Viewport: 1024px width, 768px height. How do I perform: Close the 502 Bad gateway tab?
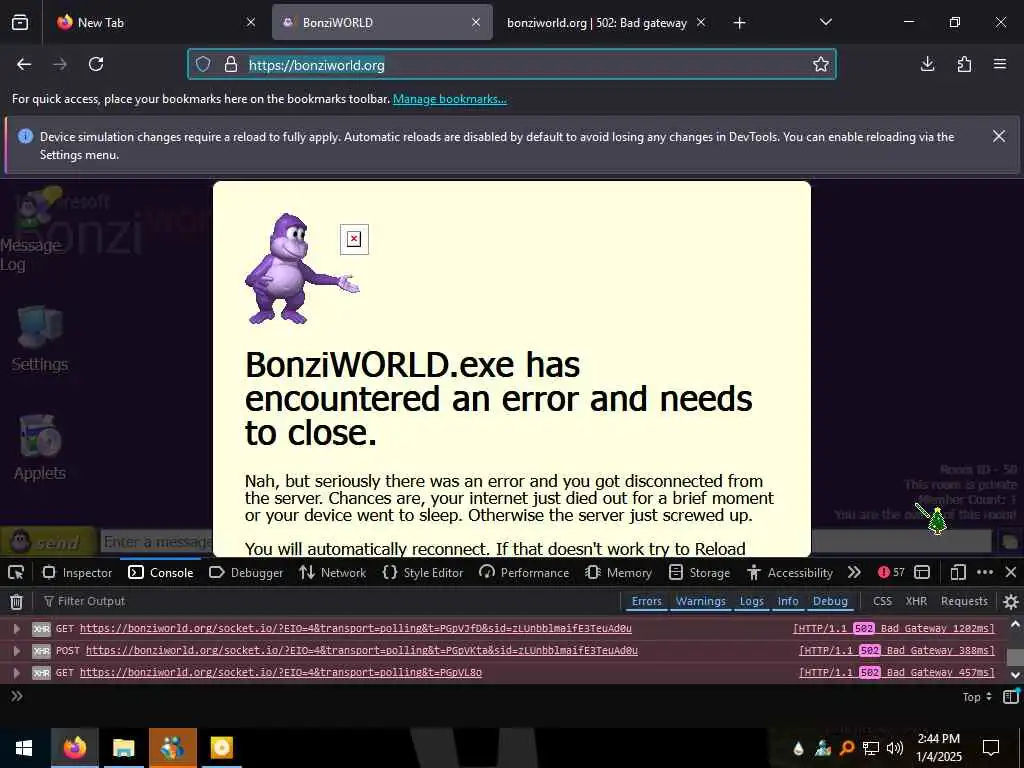(x=701, y=23)
